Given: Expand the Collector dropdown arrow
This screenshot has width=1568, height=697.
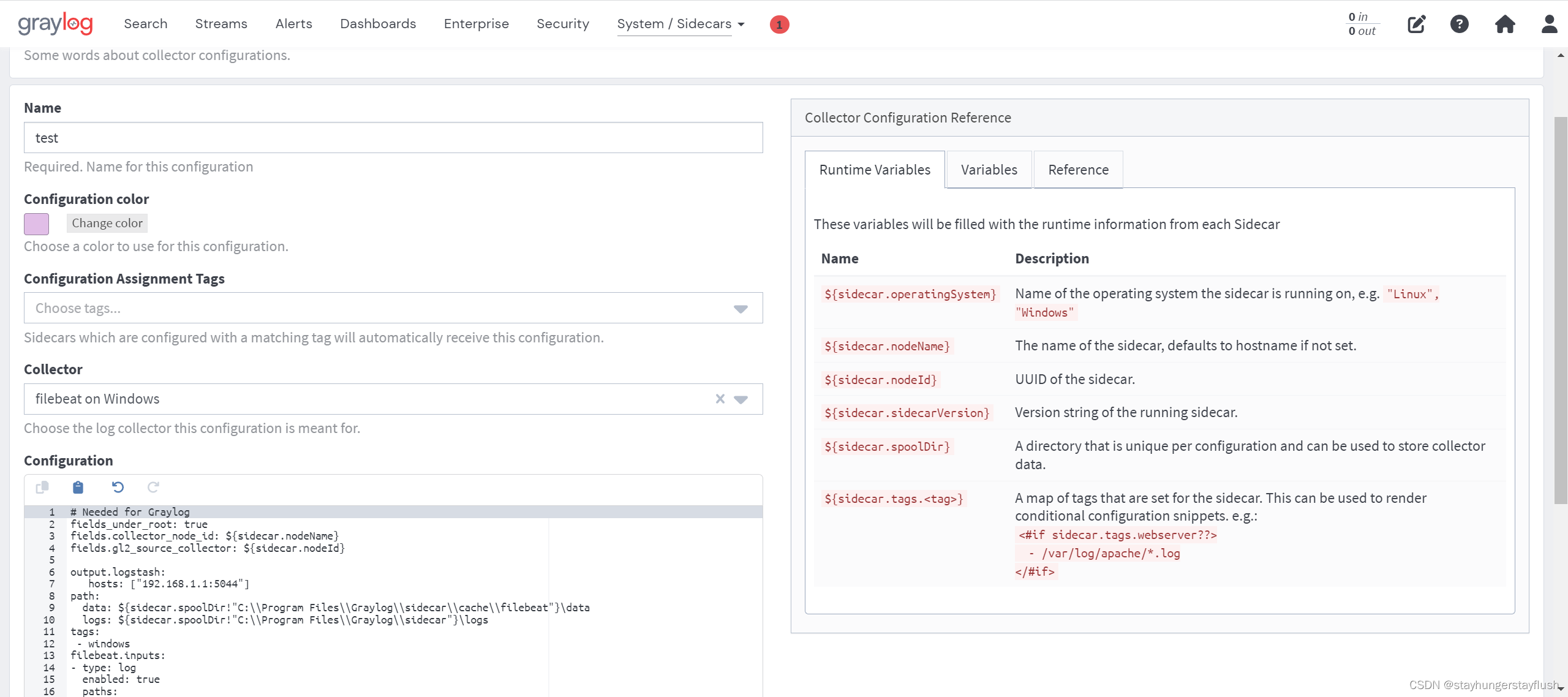Looking at the screenshot, I should point(741,399).
